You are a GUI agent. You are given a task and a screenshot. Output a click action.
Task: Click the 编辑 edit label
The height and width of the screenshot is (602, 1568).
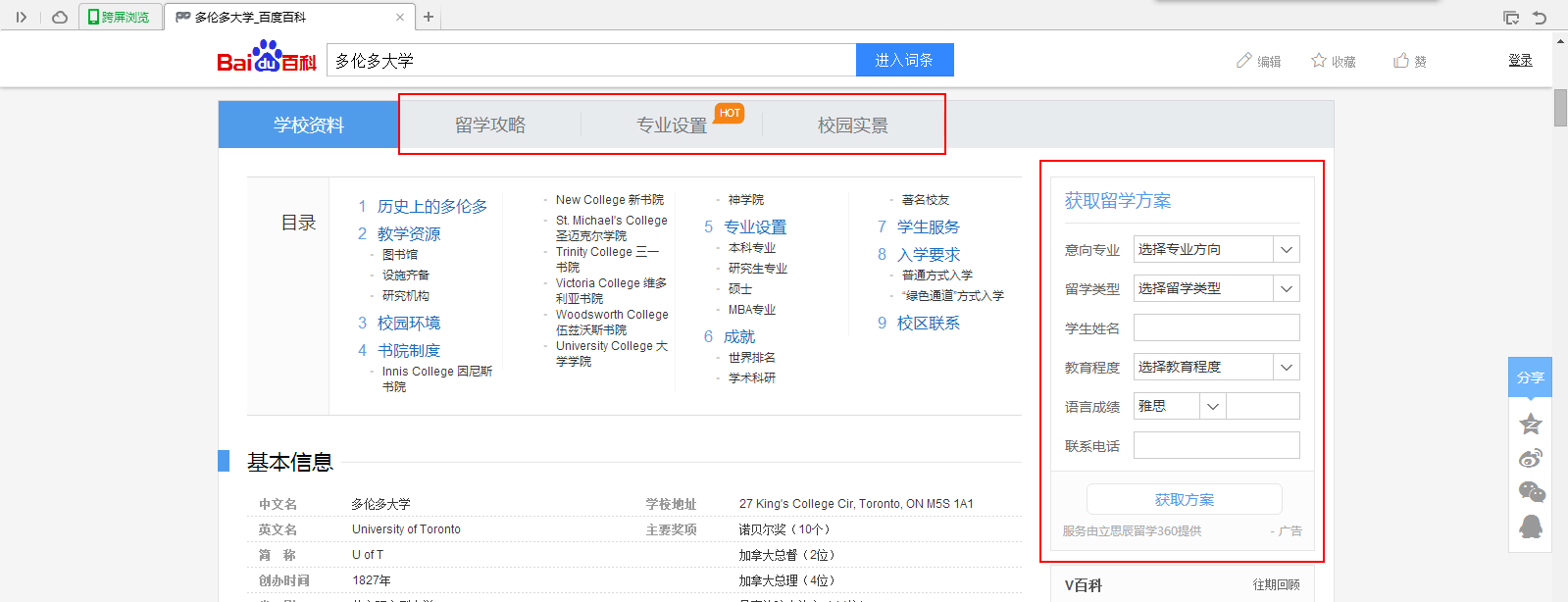click(1269, 61)
